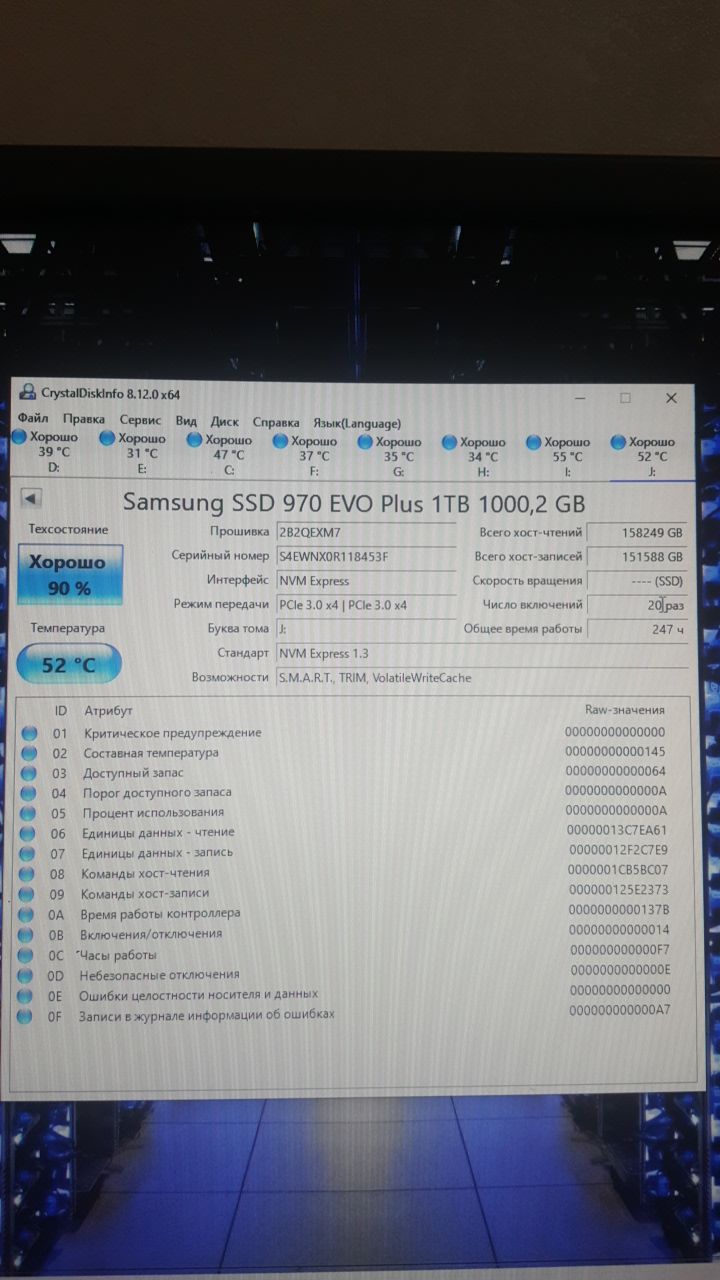This screenshot has height=1280, width=720.
Task: Open the Вид menu
Action: 186,422
